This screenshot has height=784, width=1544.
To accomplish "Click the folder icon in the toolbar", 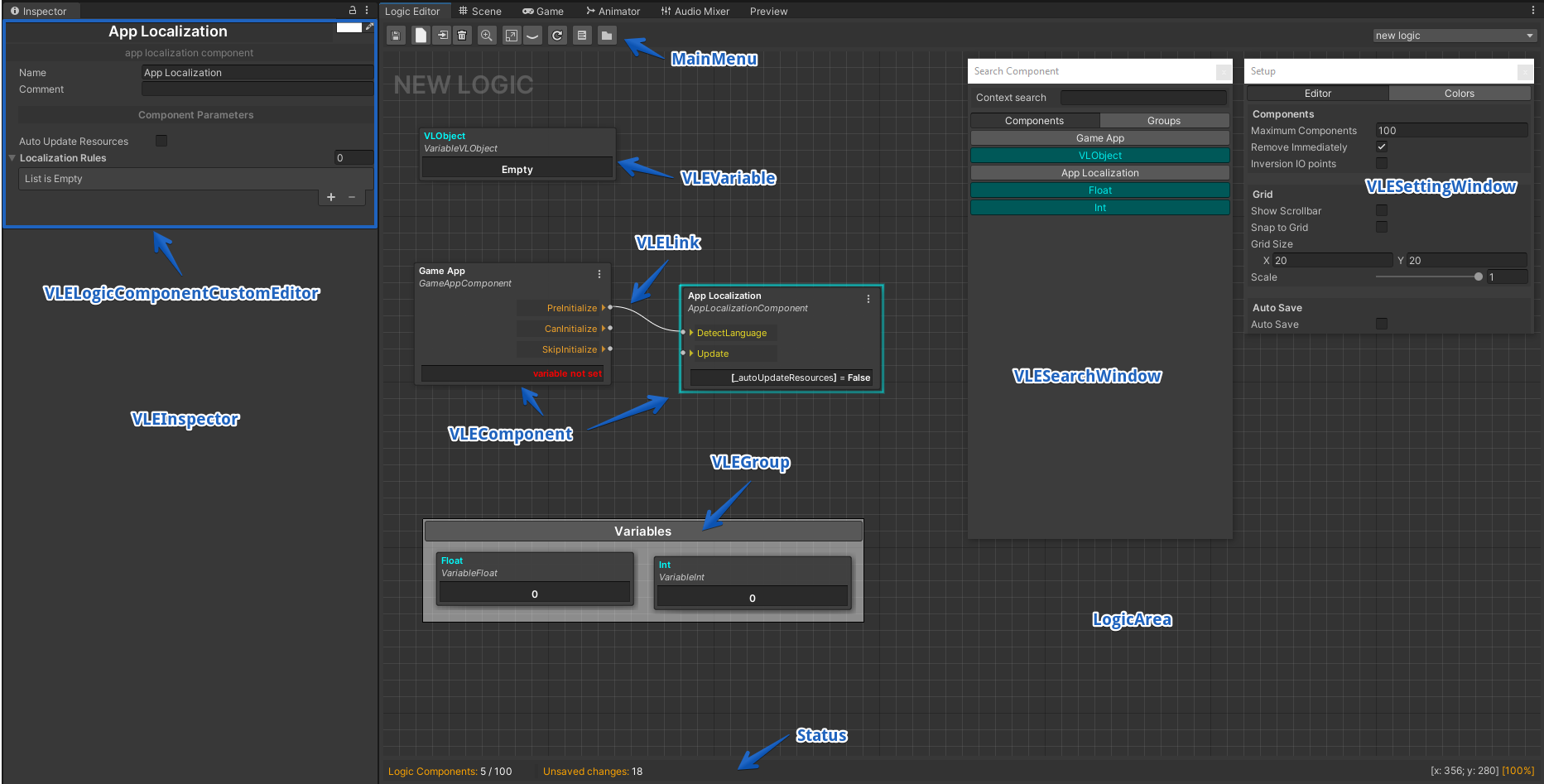I will tap(607, 36).
